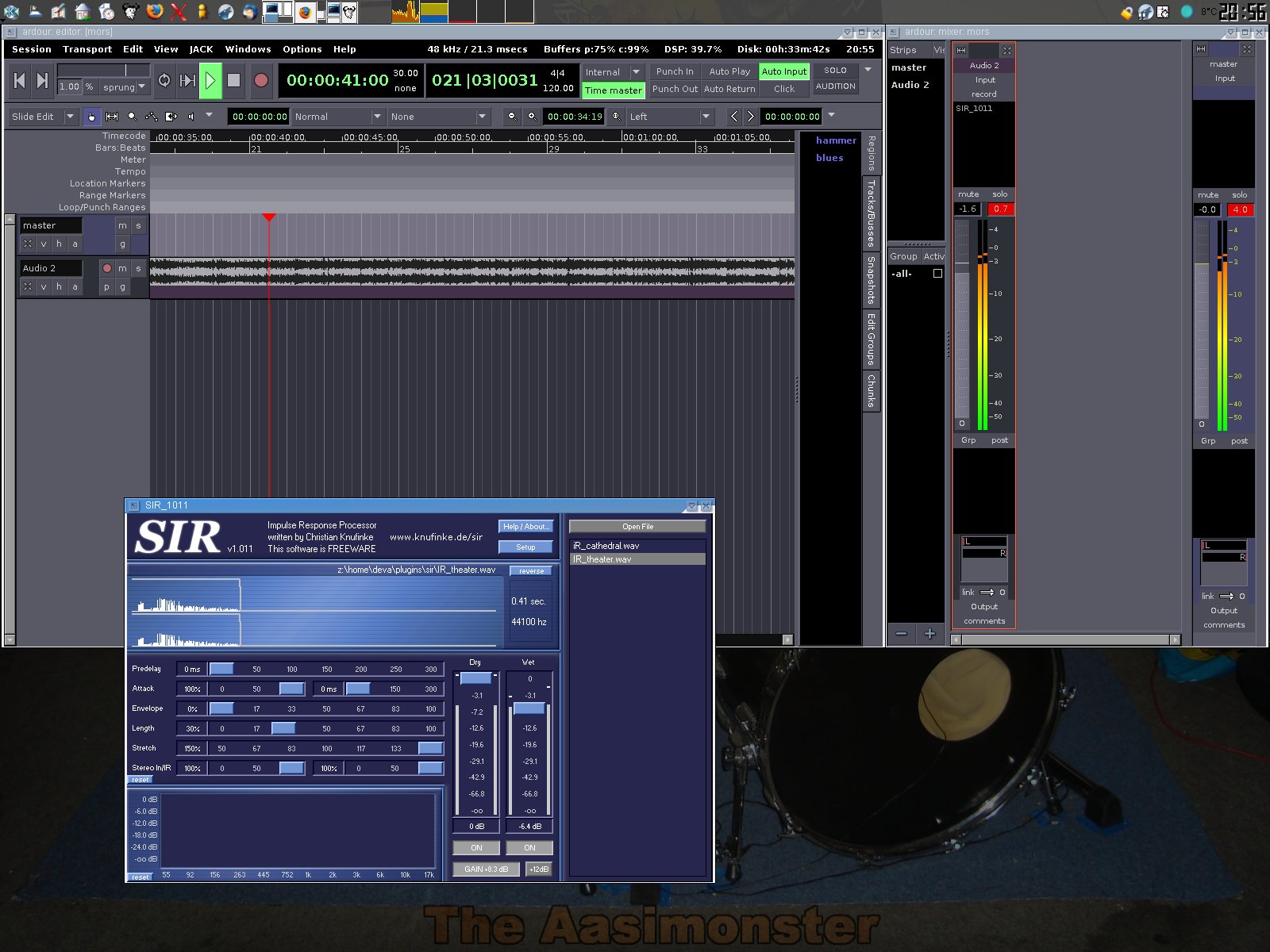The width and height of the screenshot is (1270, 952).
Task: Click Help / About in SIR
Action: click(525, 527)
